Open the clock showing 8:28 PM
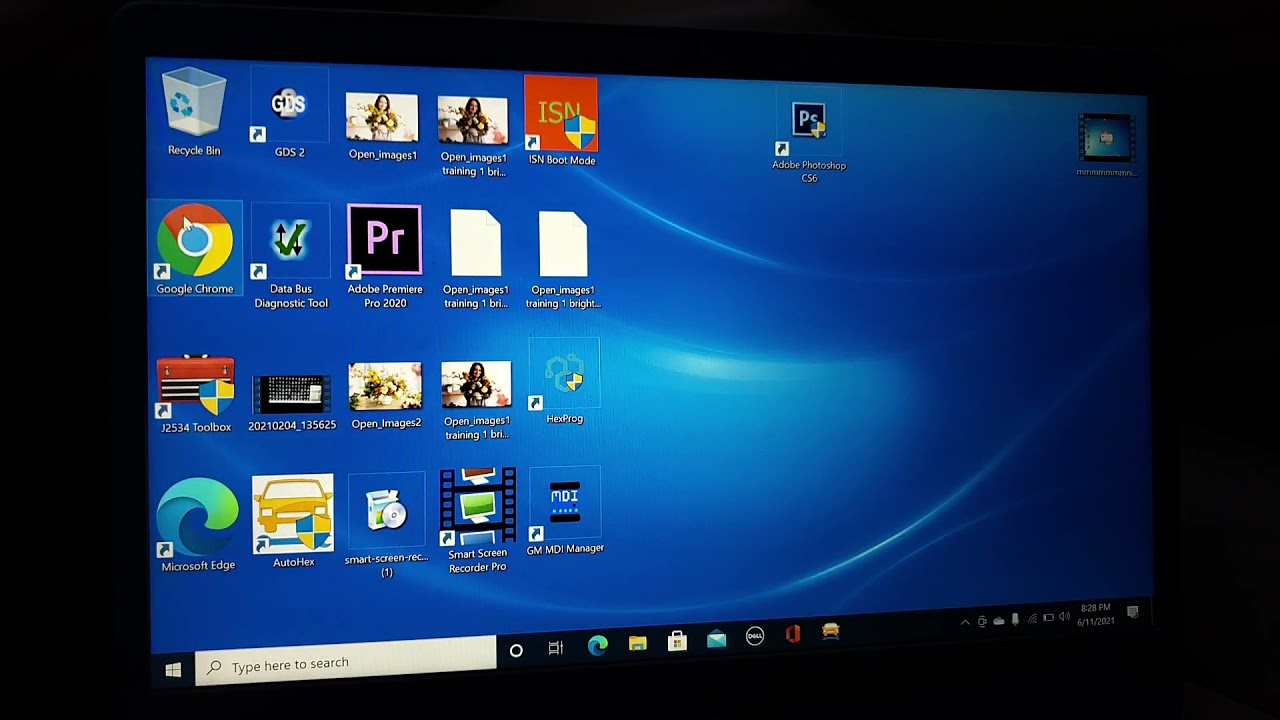This screenshot has height=720, width=1280. coord(1095,614)
